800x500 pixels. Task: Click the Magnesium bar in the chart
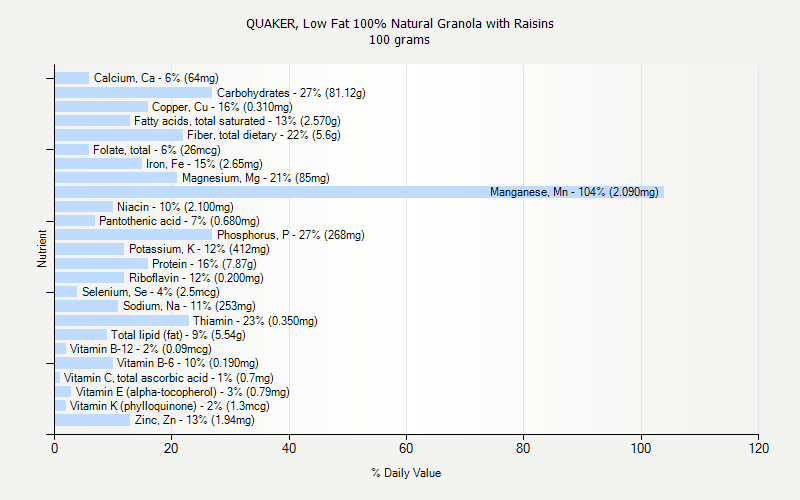click(x=116, y=178)
